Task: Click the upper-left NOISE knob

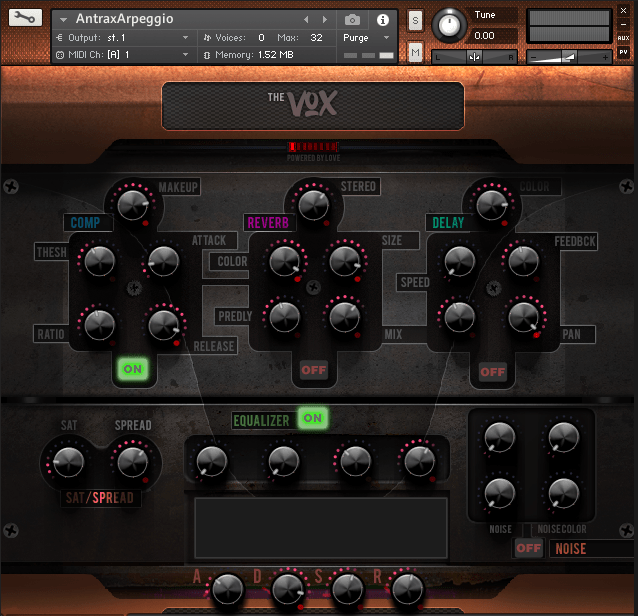Action: pos(500,437)
